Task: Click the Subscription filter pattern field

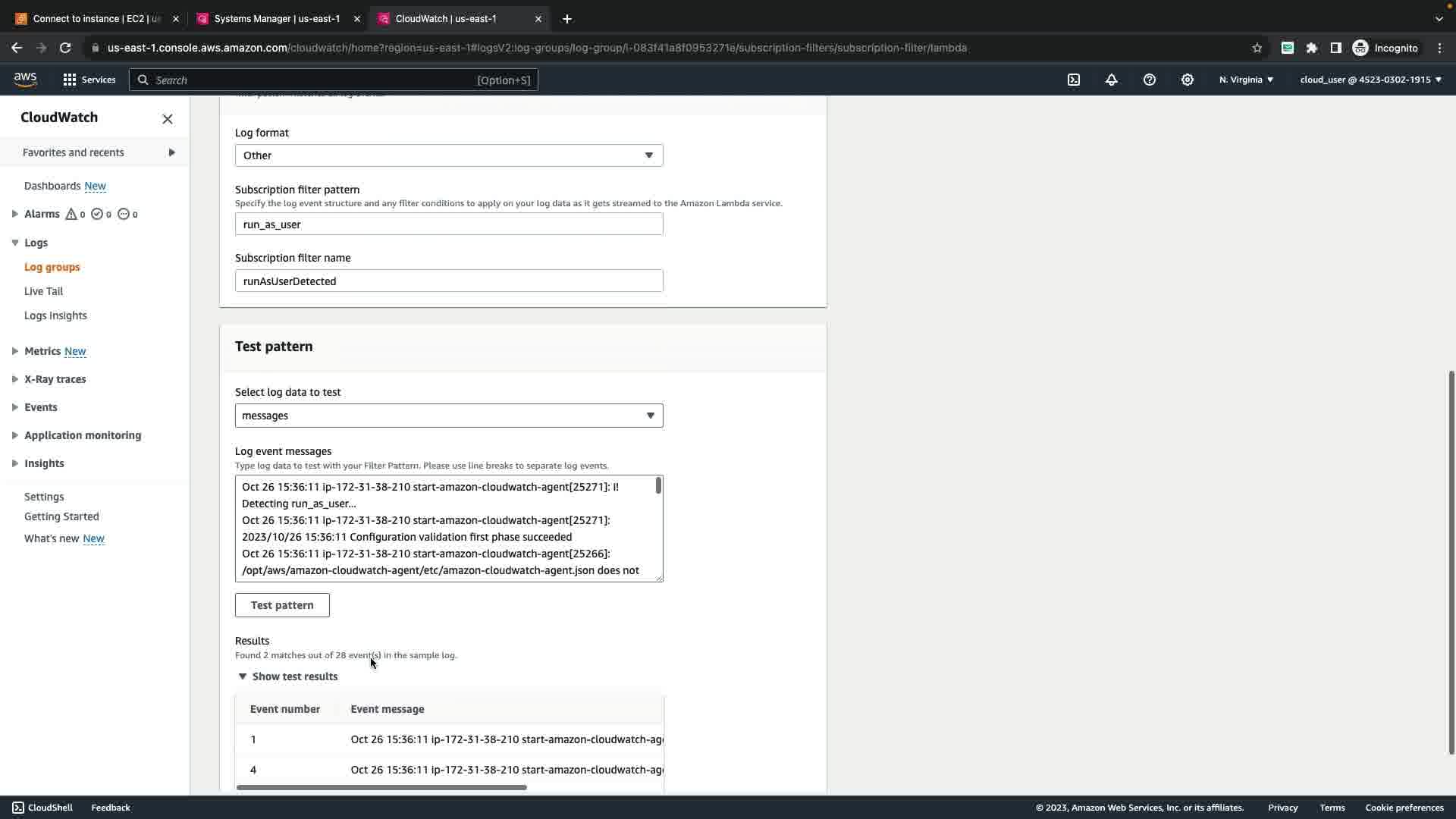Action: (x=449, y=224)
